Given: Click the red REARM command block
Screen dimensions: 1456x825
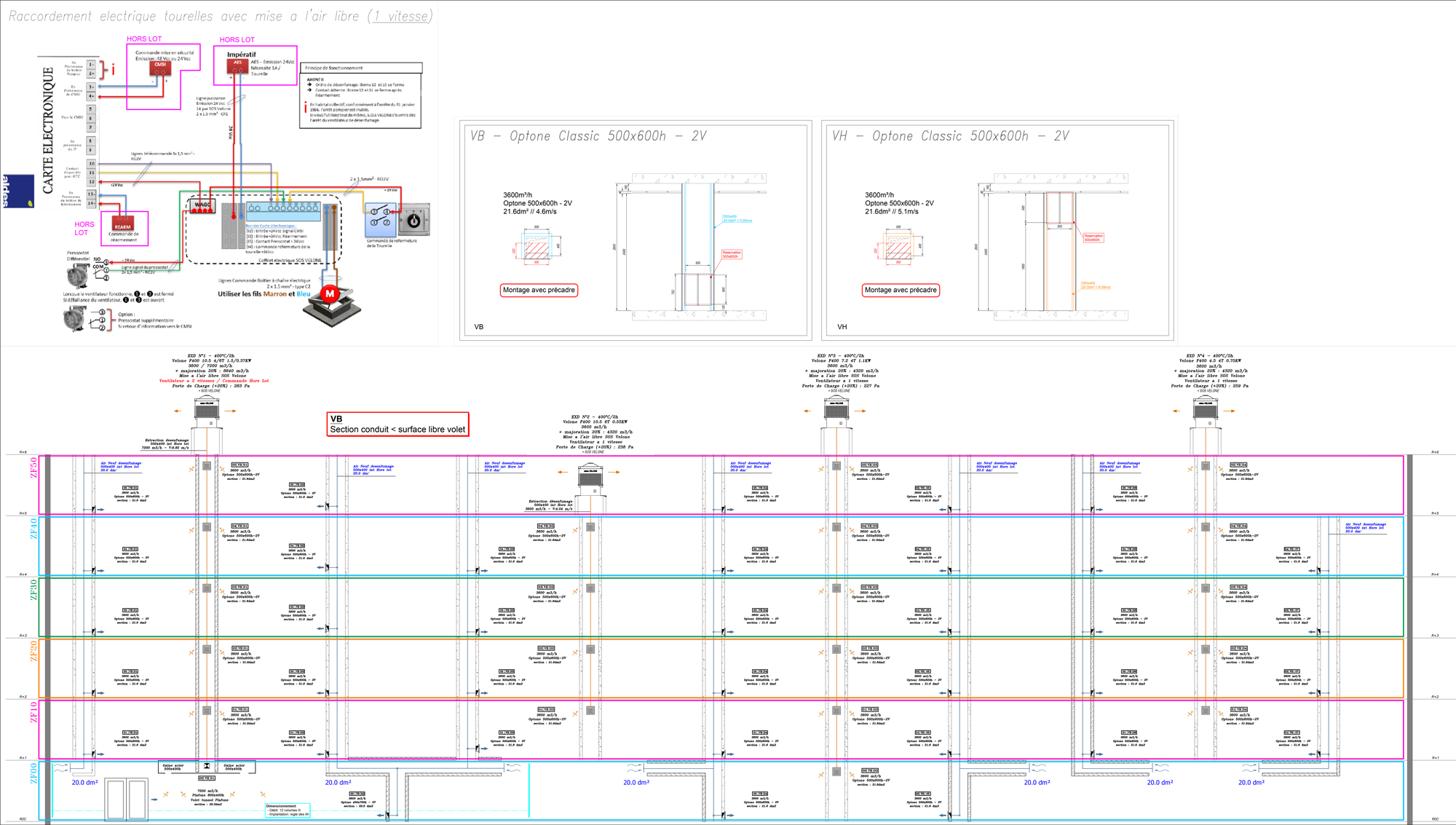Looking at the screenshot, I should point(122,223).
